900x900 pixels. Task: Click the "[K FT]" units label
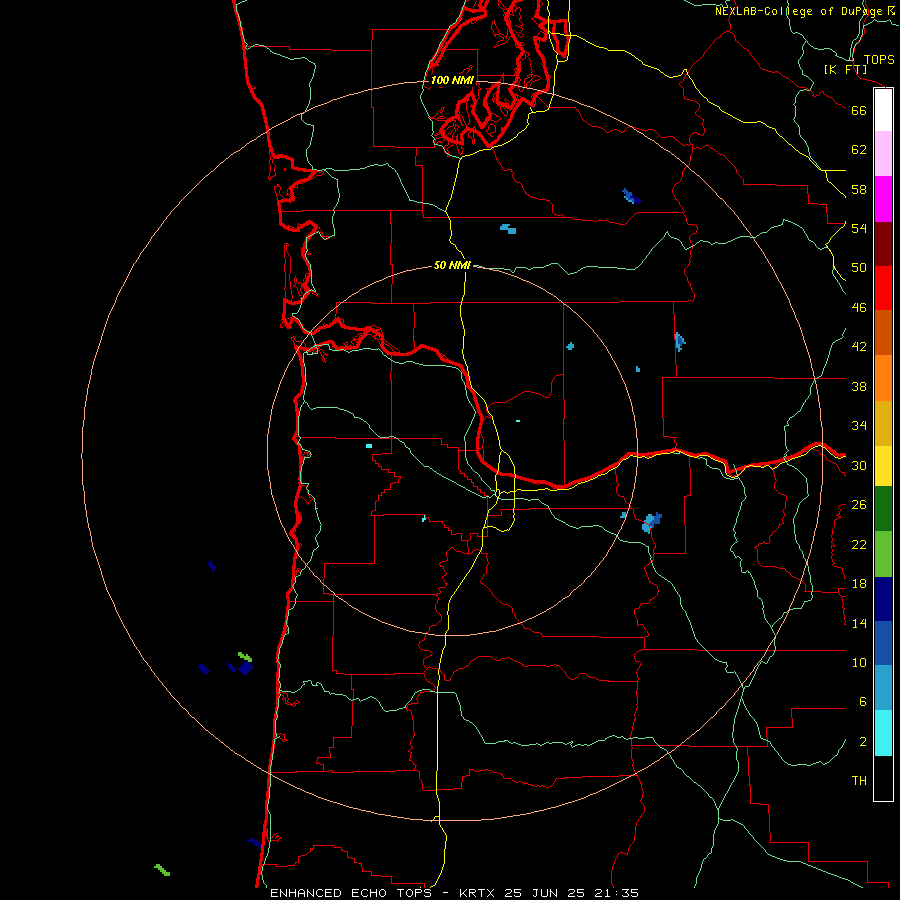(845, 69)
